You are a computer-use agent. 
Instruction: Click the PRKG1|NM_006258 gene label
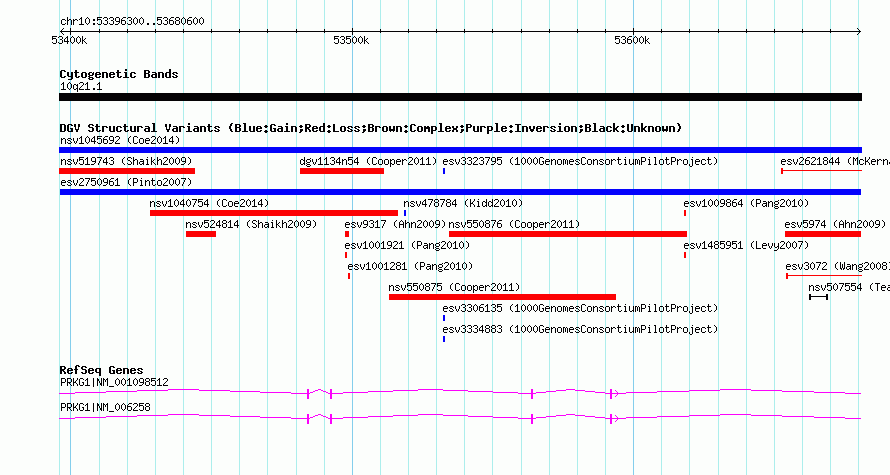tap(105, 407)
